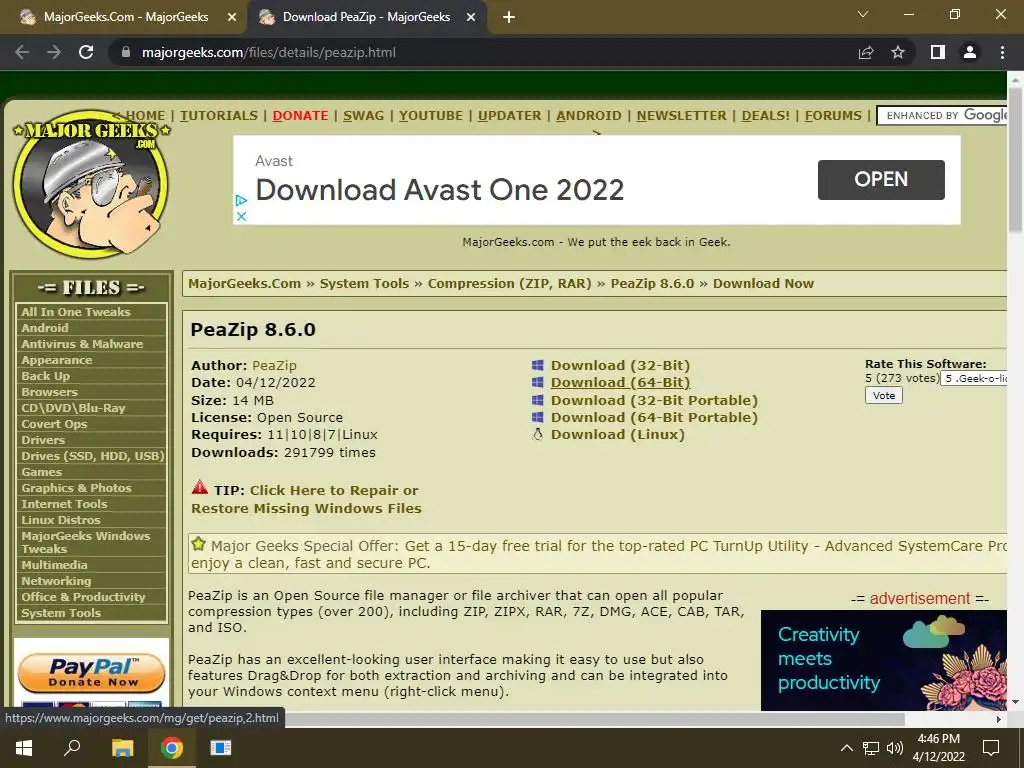1024x768 pixels.
Task: Open the tab search chevron
Action: 863,14
